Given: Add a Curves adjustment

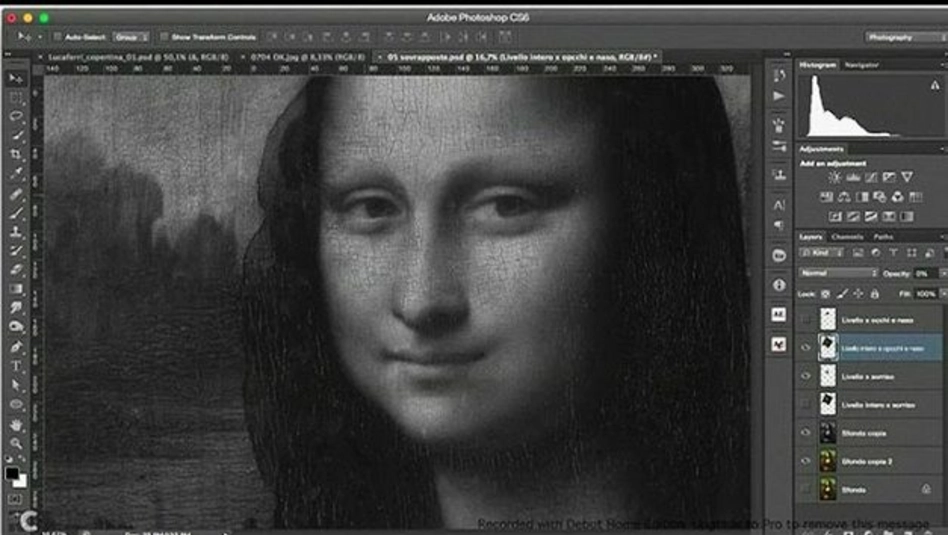Looking at the screenshot, I should [871, 177].
